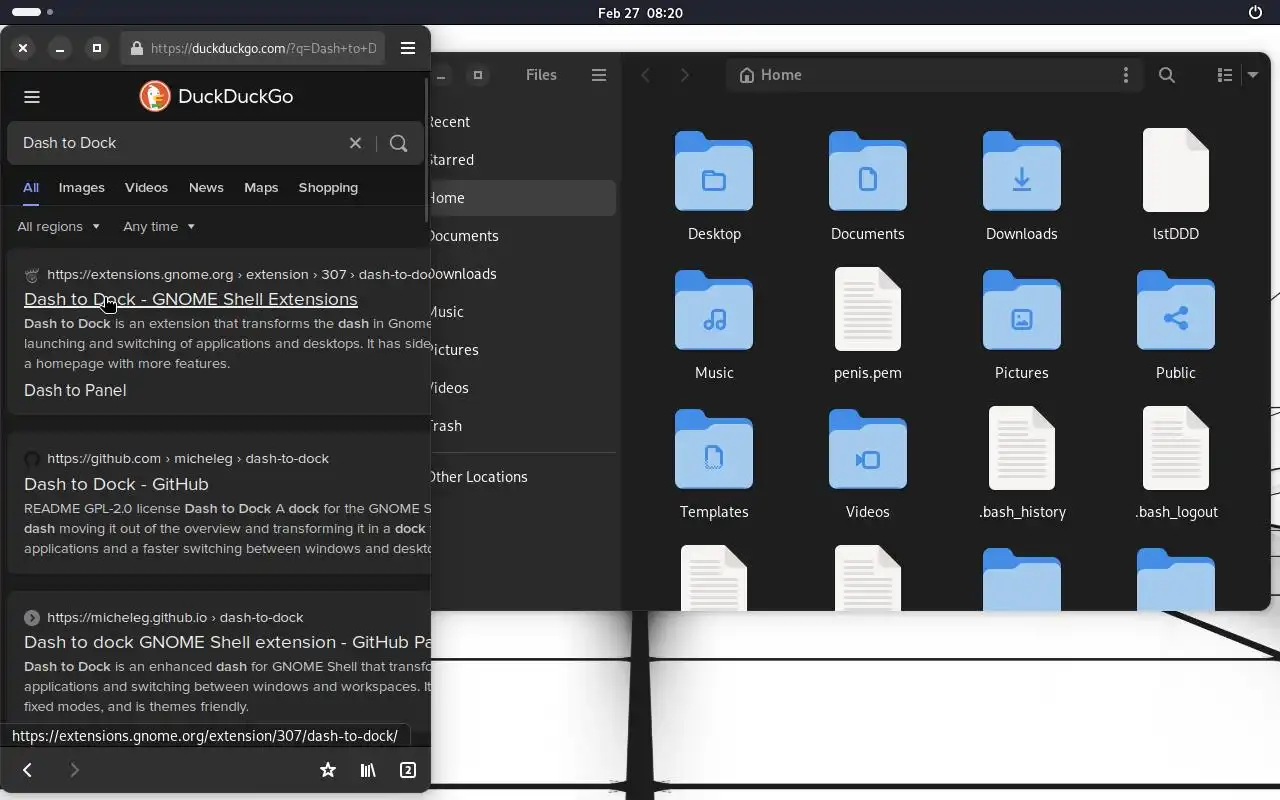Switch to the Images tab
The height and width of the screenshot is (800, 1280).
(82, 188)
